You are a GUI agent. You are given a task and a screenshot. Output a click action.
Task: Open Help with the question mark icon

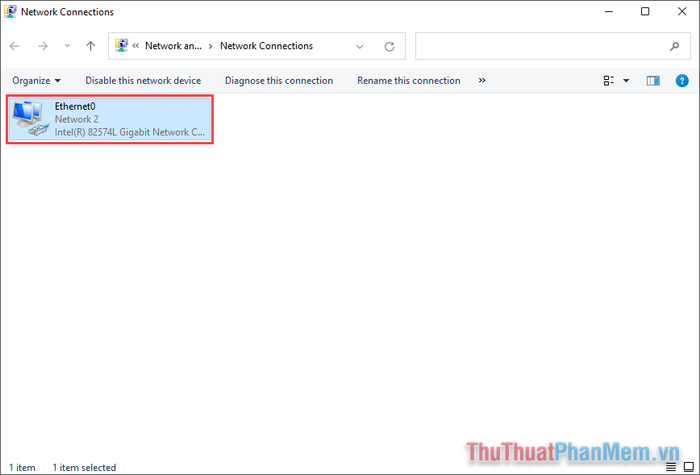[x=682, y=81]
